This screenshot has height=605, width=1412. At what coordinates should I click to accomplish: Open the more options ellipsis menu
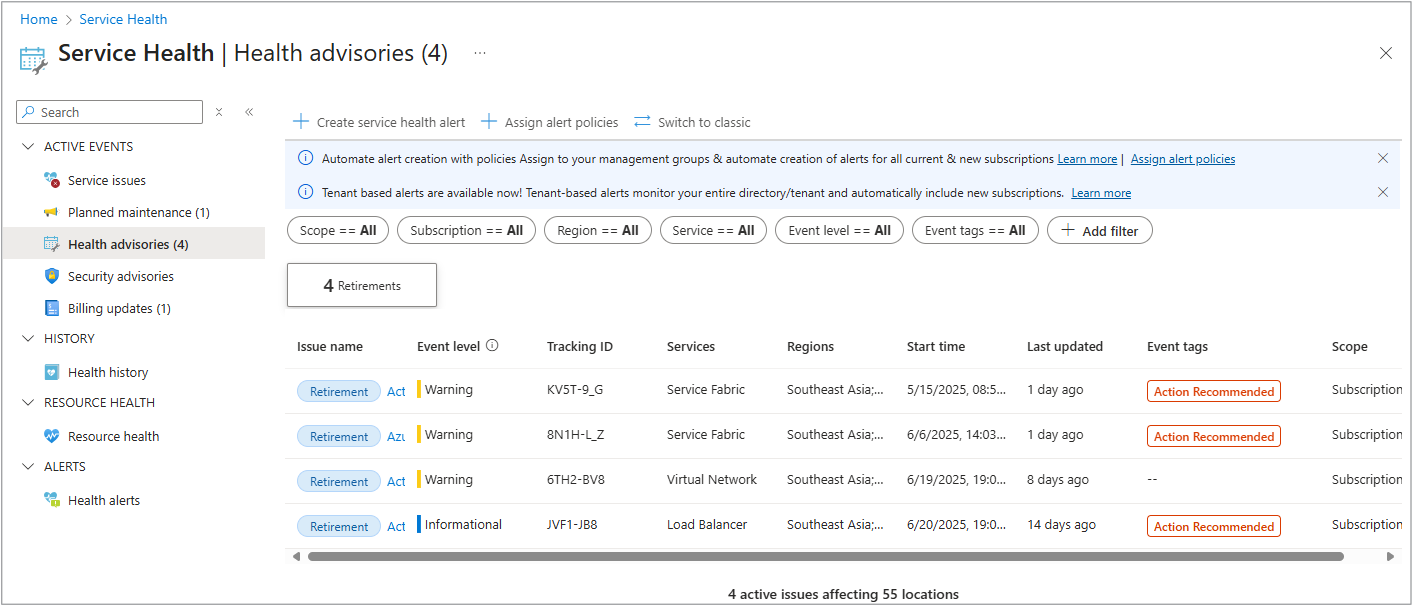point(480,53)
